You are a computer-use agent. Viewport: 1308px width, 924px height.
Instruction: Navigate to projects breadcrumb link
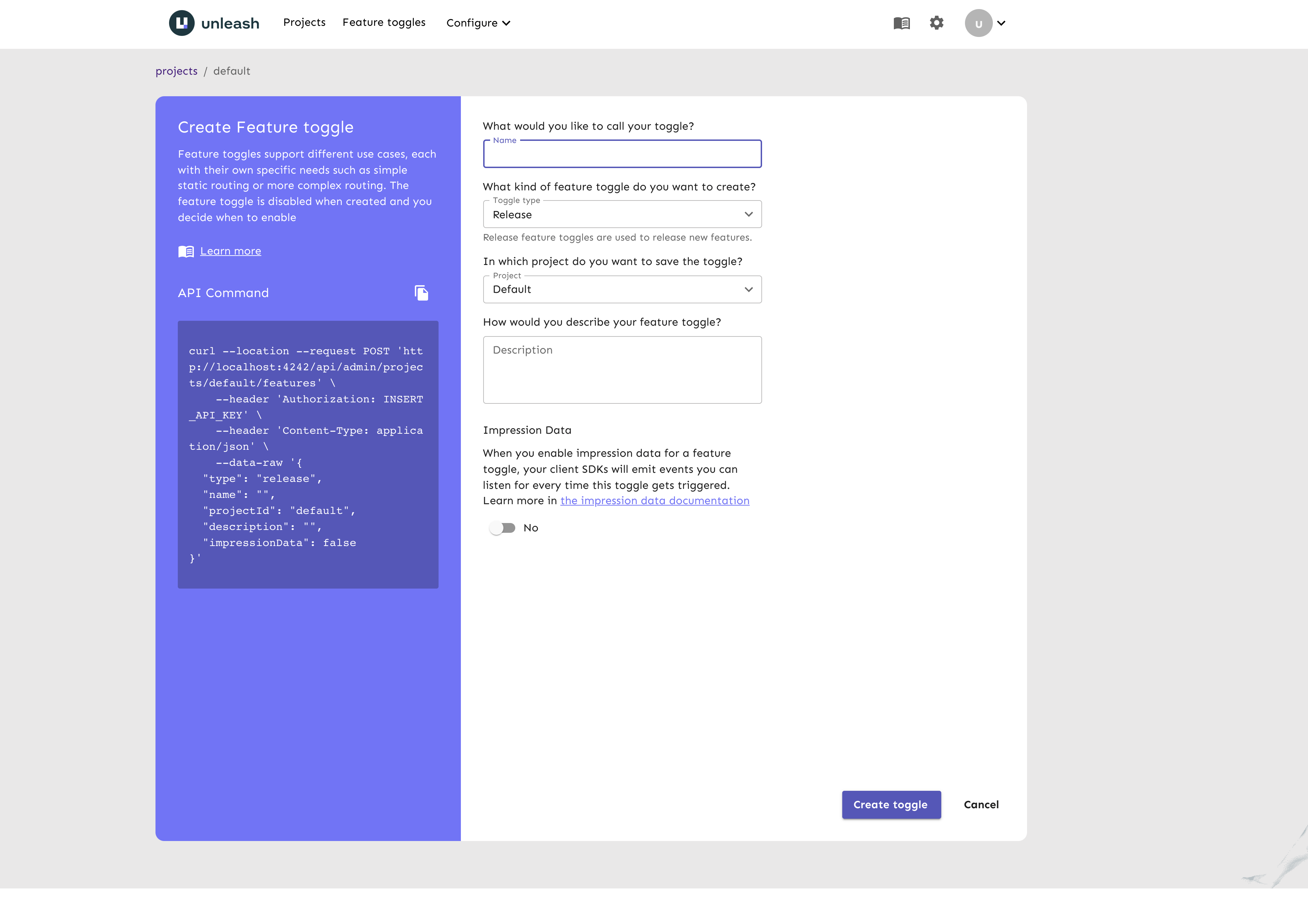point(177,71)
